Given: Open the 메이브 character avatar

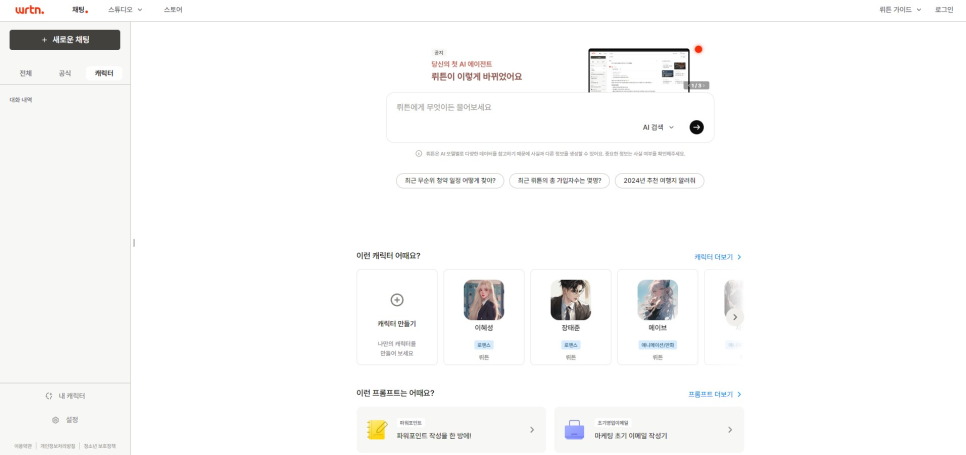Looking at the screenshot, I should click(657, 300).
